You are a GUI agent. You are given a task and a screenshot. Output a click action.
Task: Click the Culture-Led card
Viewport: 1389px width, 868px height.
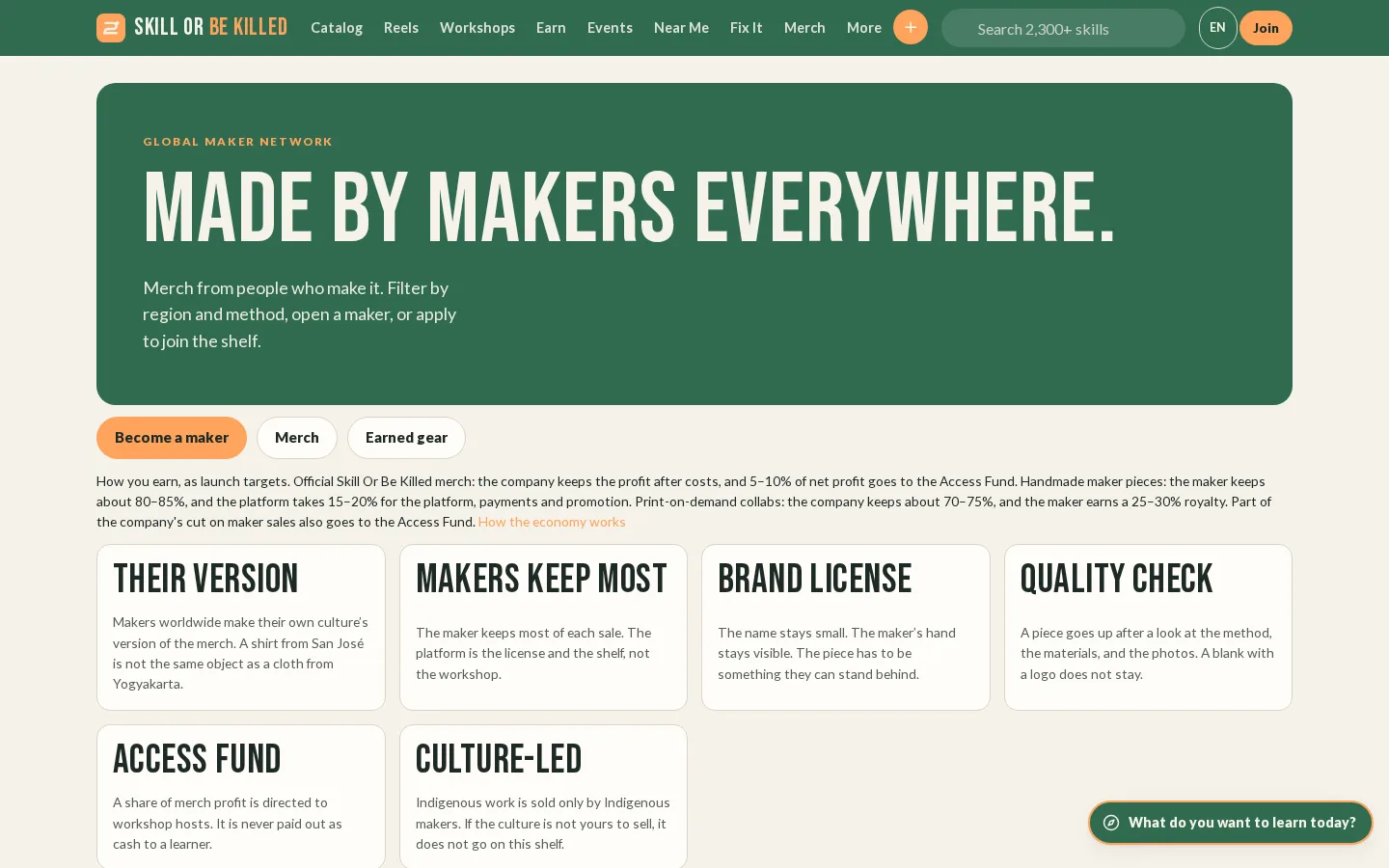tap(543, 797)
